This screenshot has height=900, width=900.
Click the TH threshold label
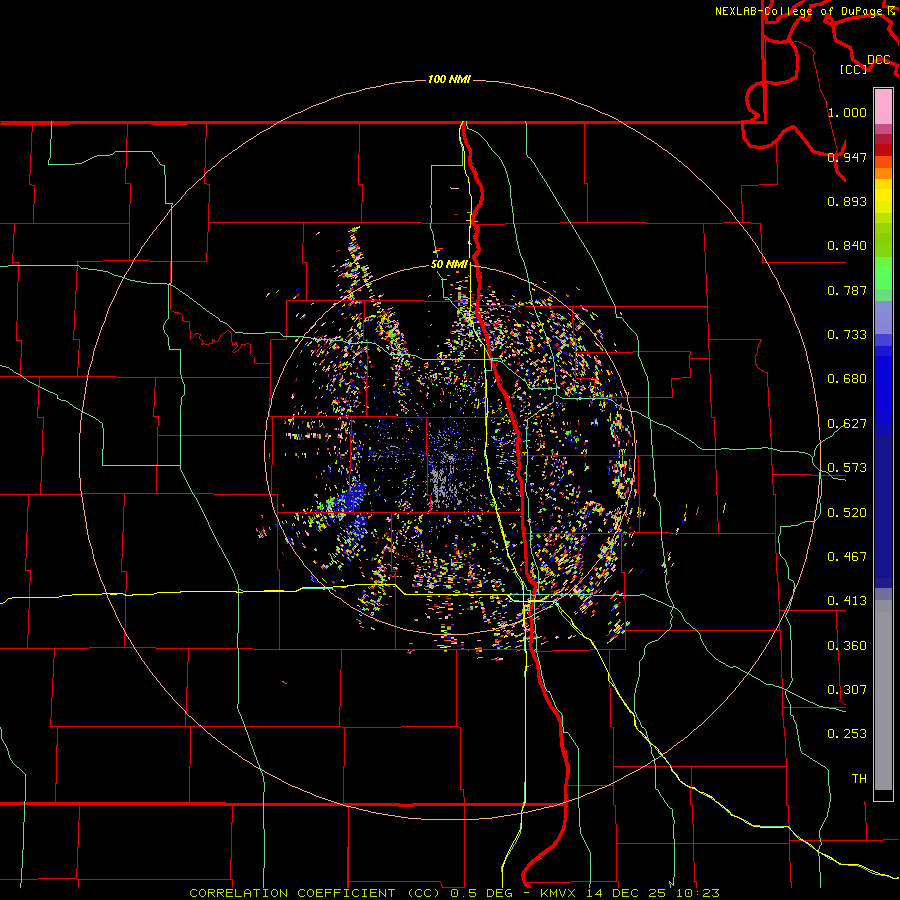(x=859, y=779)
